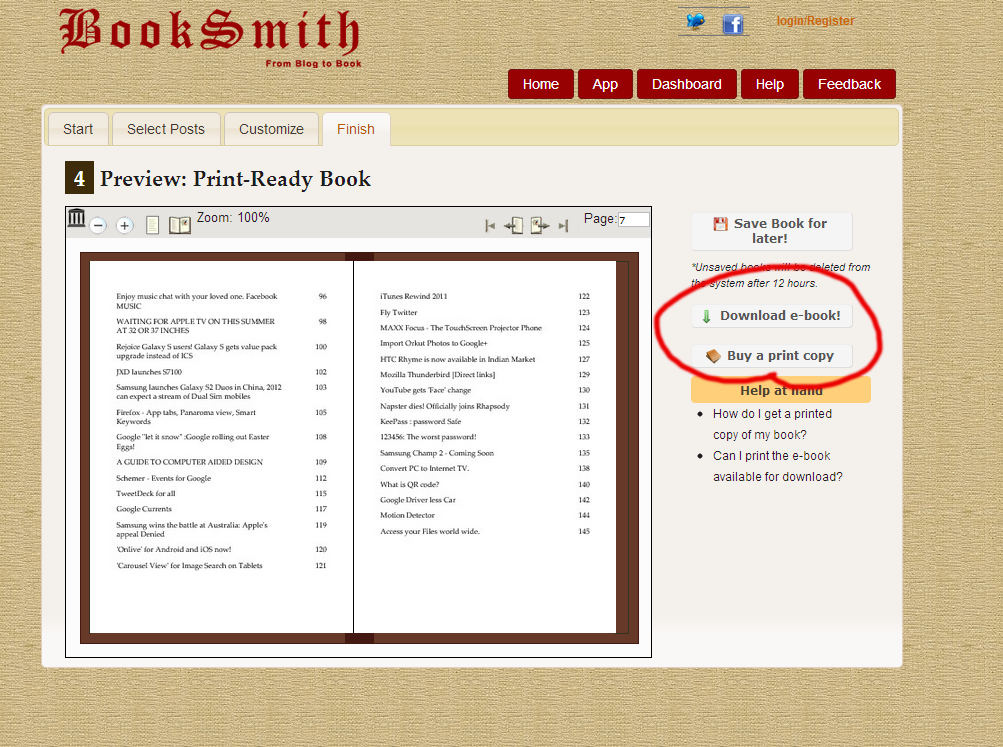Click 'Carousel View for Image Search' entry
This screenshot has width=1003, height=747.
pyautogui.click(x=189, y=565)
